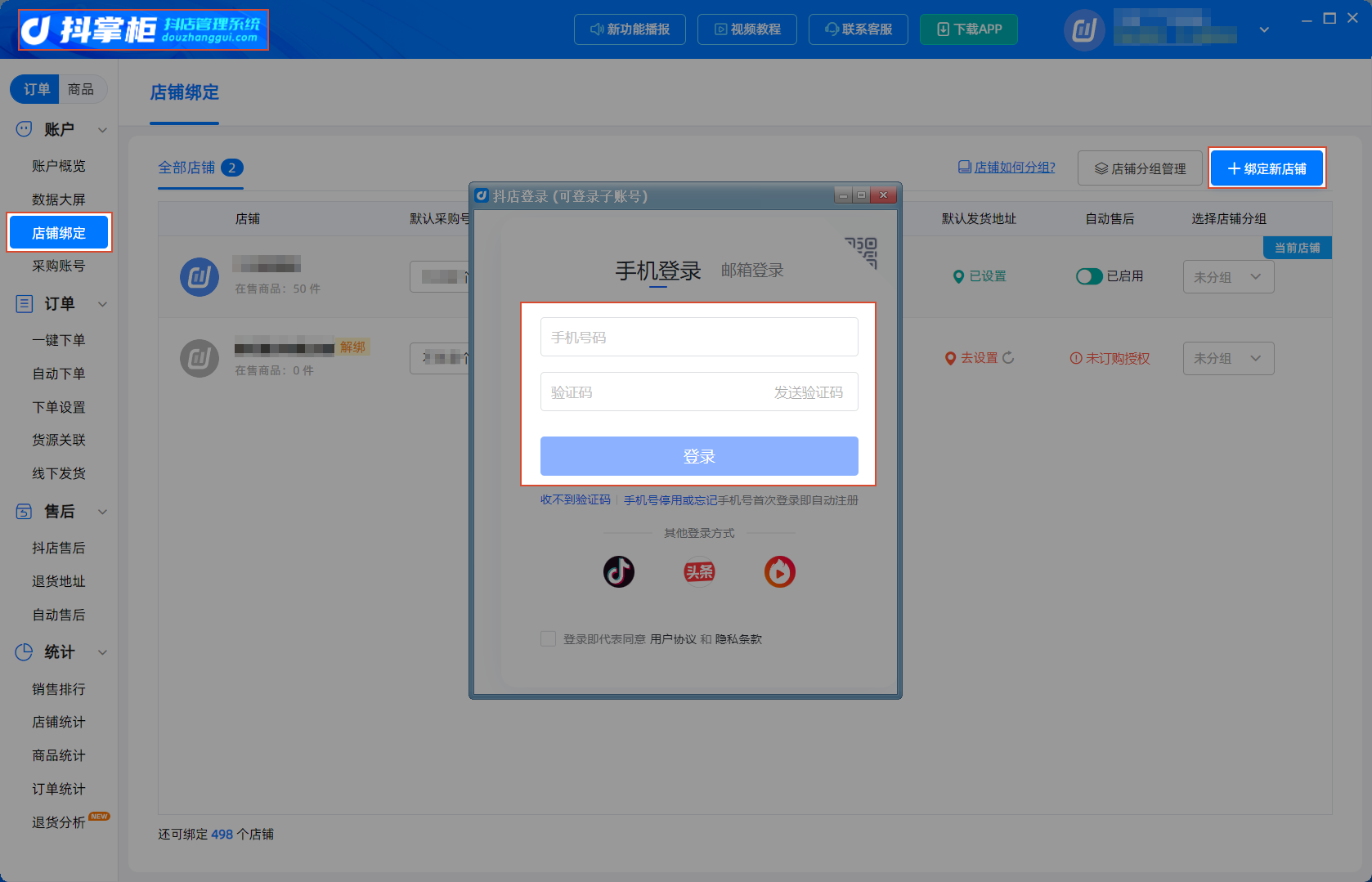Open 退货分析 in the sidebar
Image resolution: width=1372 pixels, height=882 pixels.
point(59,822)
